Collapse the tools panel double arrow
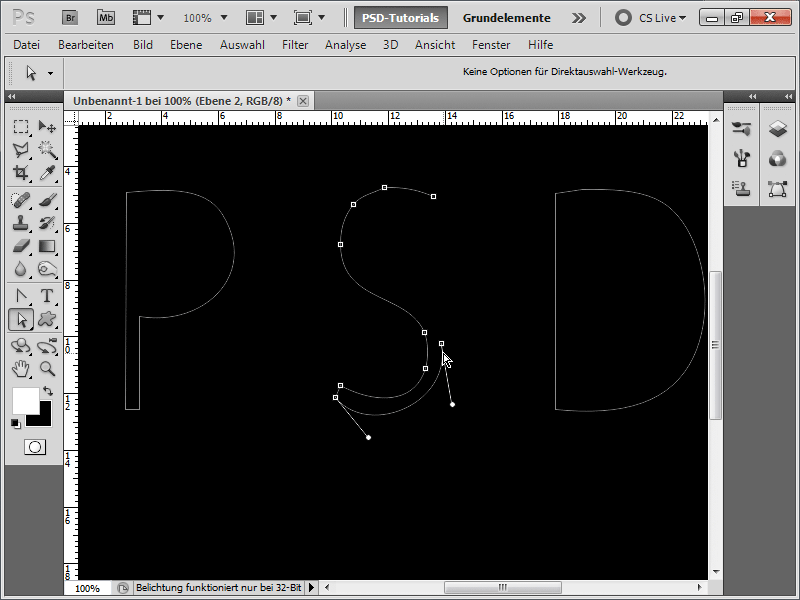 pyautogui.click(x=11, y=96)
